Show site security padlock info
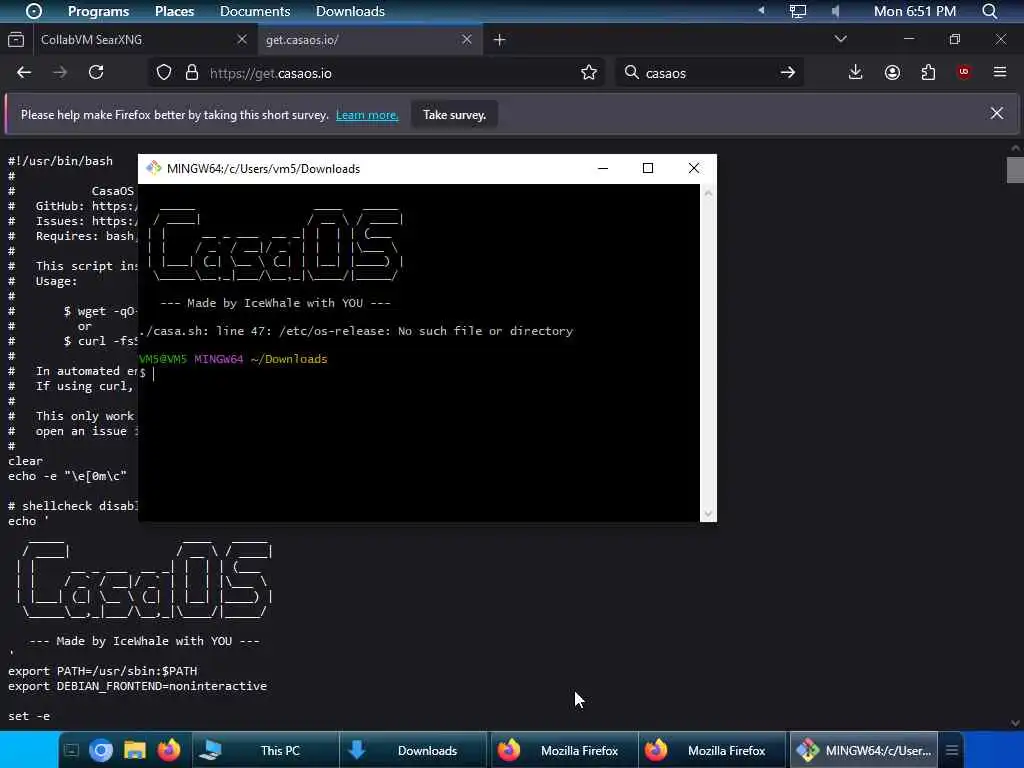 click(x=191, y=72)
